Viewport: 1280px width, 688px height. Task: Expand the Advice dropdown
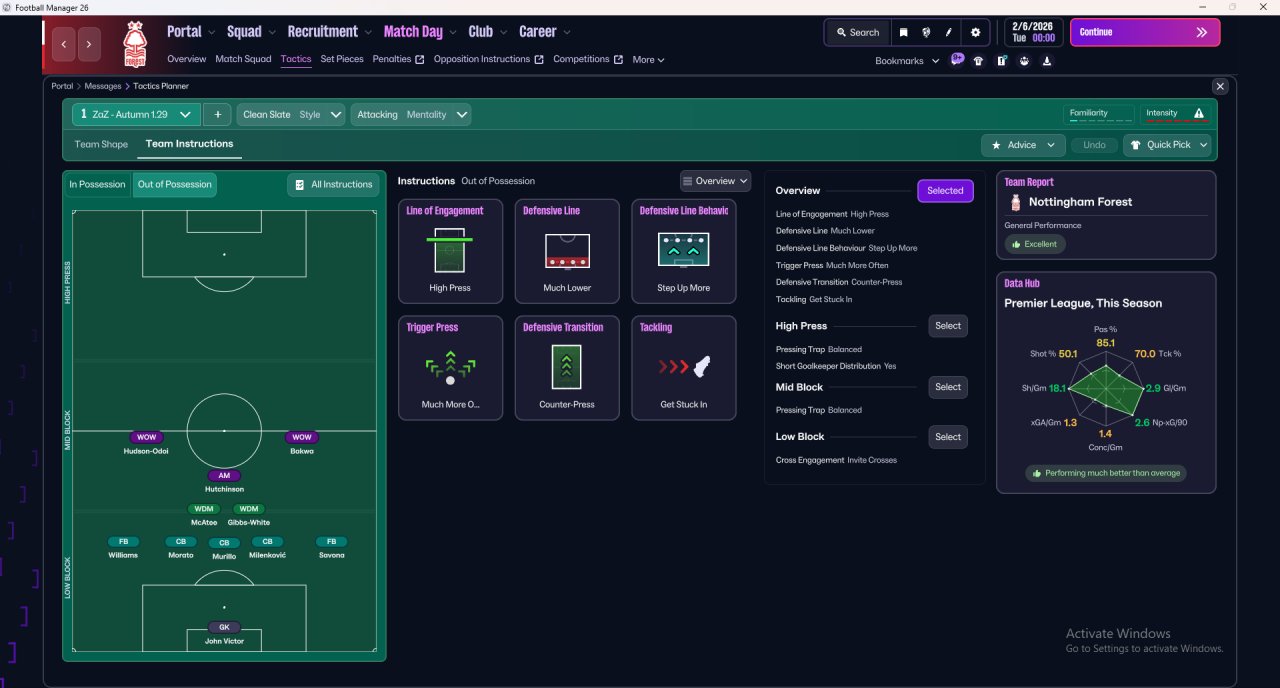click(x=1023, y=145)
